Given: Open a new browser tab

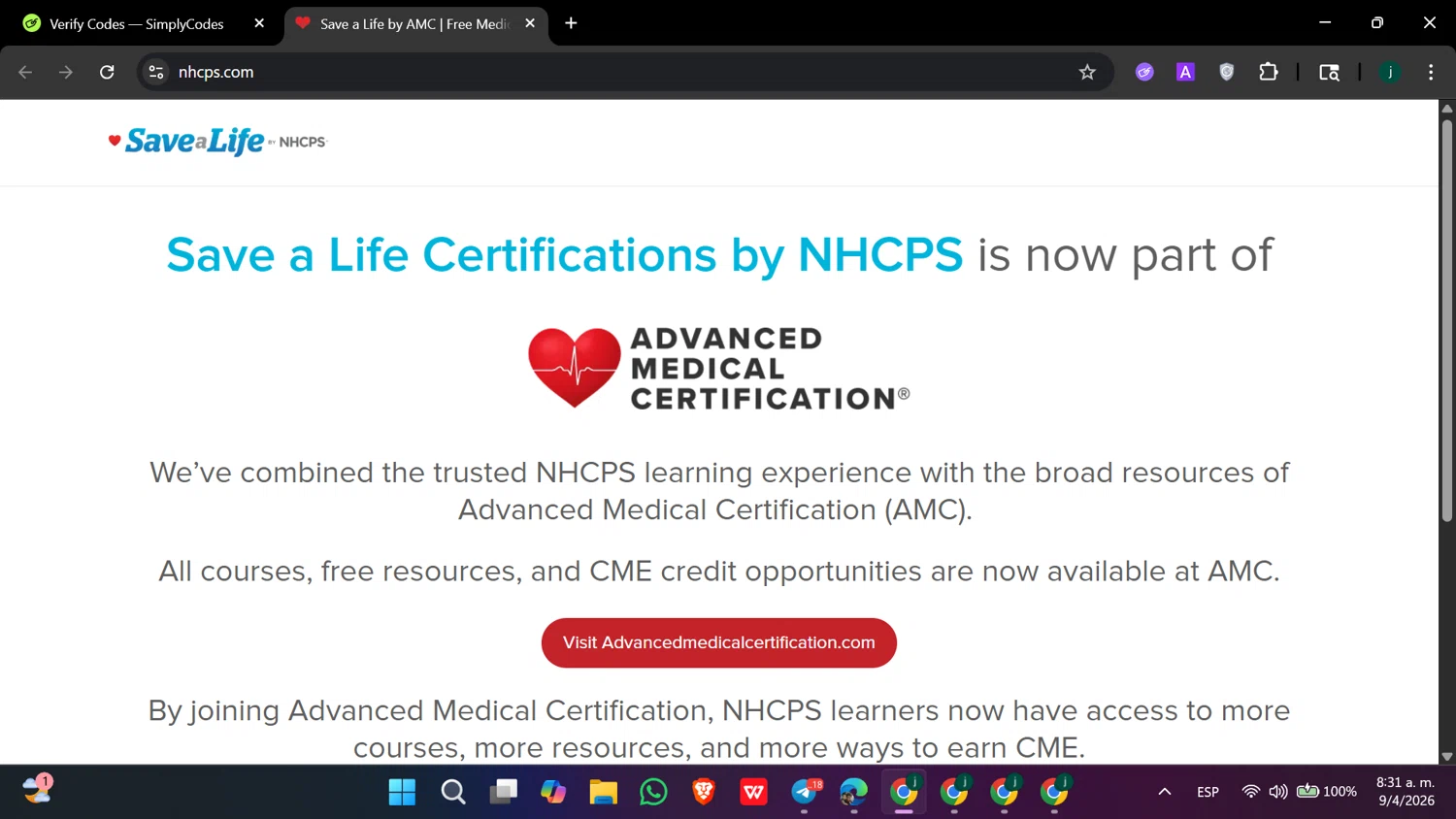Looking at the screenshot, I should [571, 23].
